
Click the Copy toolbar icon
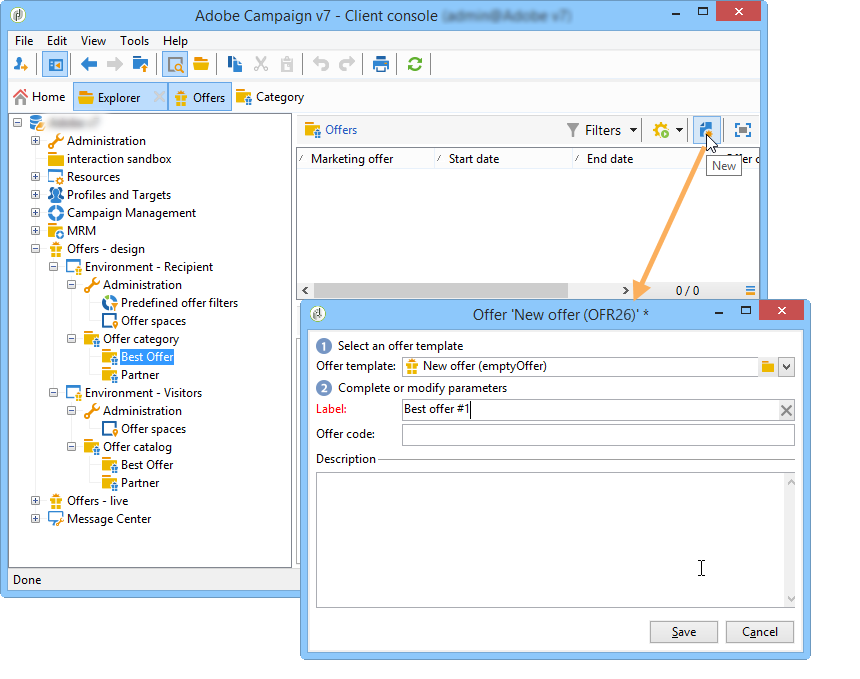click(x=235, y=64)
